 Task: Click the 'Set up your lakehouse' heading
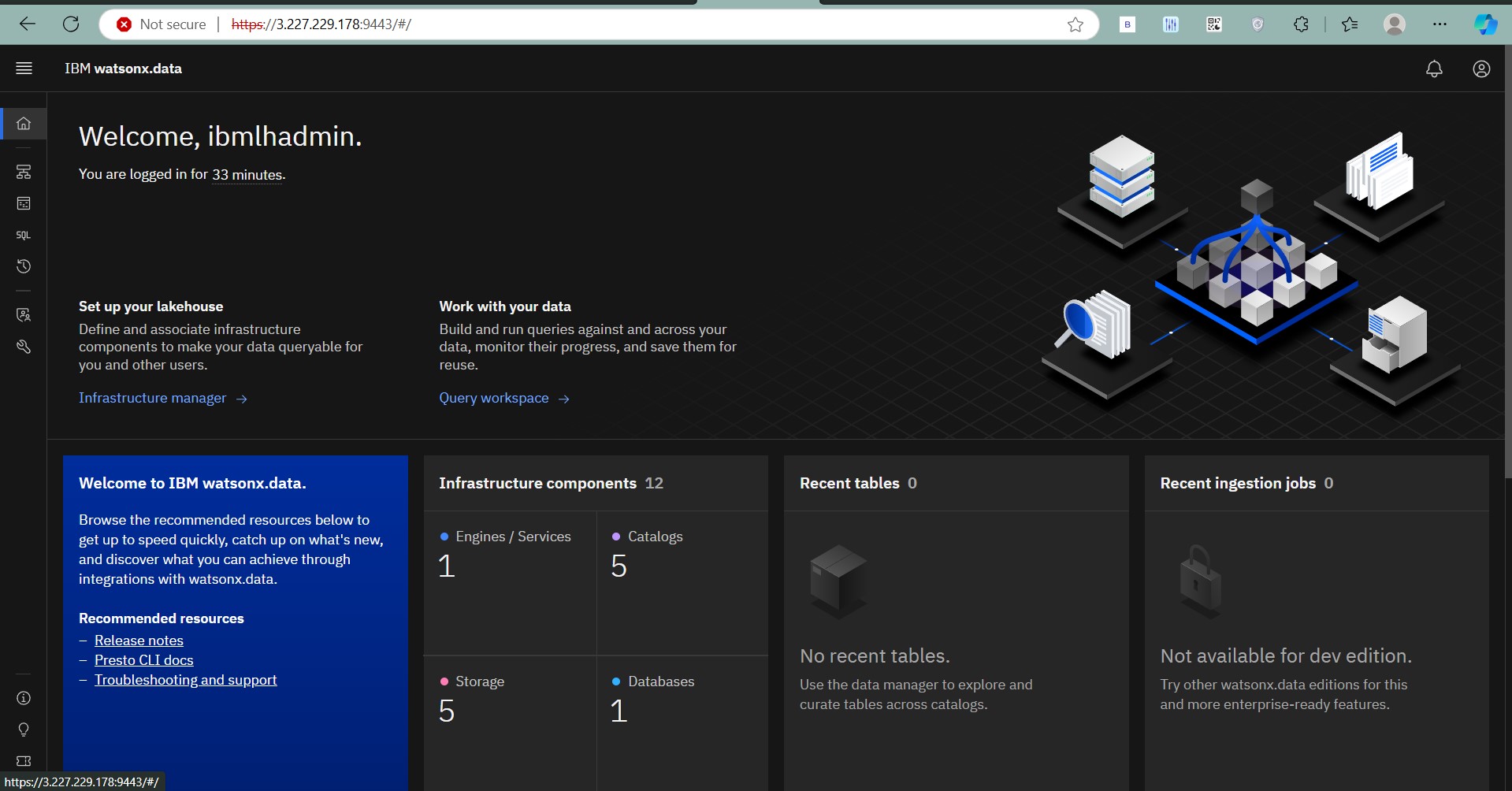tap(150, 306)
